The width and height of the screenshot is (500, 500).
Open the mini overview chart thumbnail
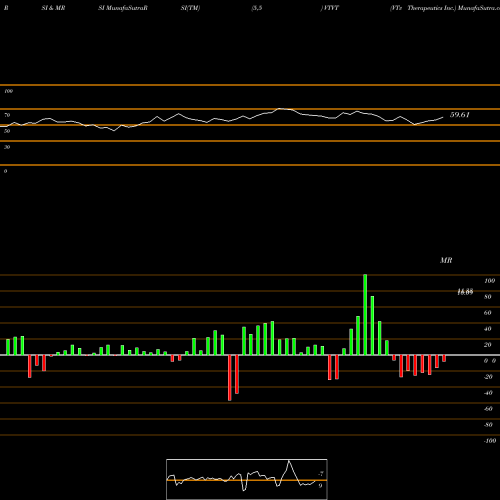247,479
